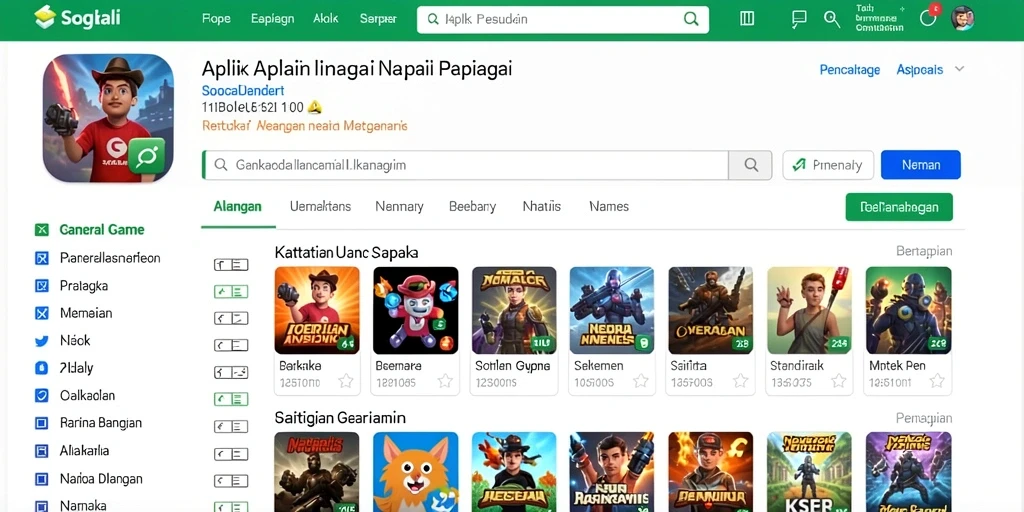This screenshot has width=1024, height=512.
Task: Click the Rarina Bangian square icon
Action: tap(41, 423)
